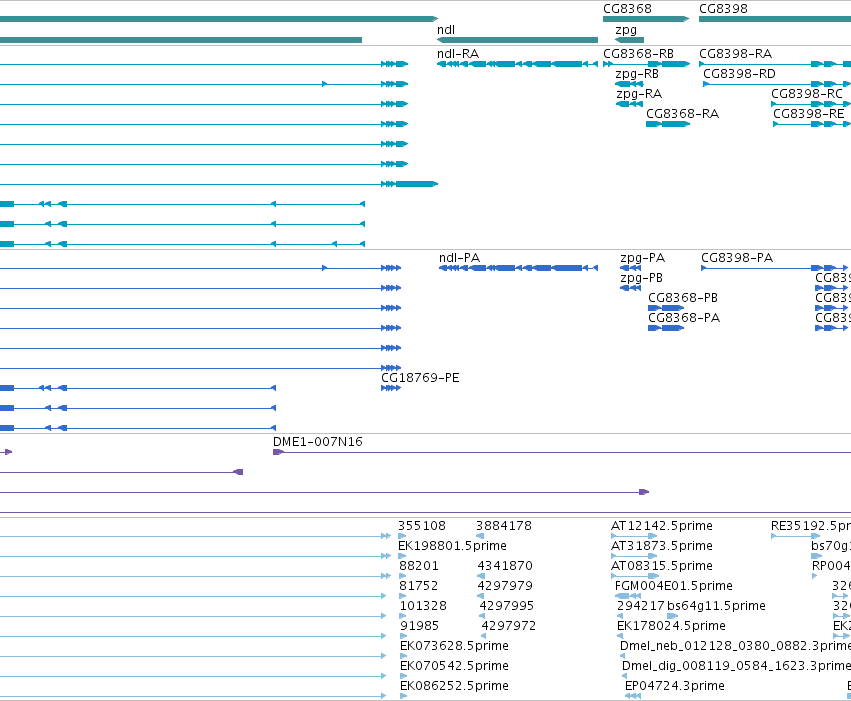
Task: Select EST feature 91985
Action: 419,626
